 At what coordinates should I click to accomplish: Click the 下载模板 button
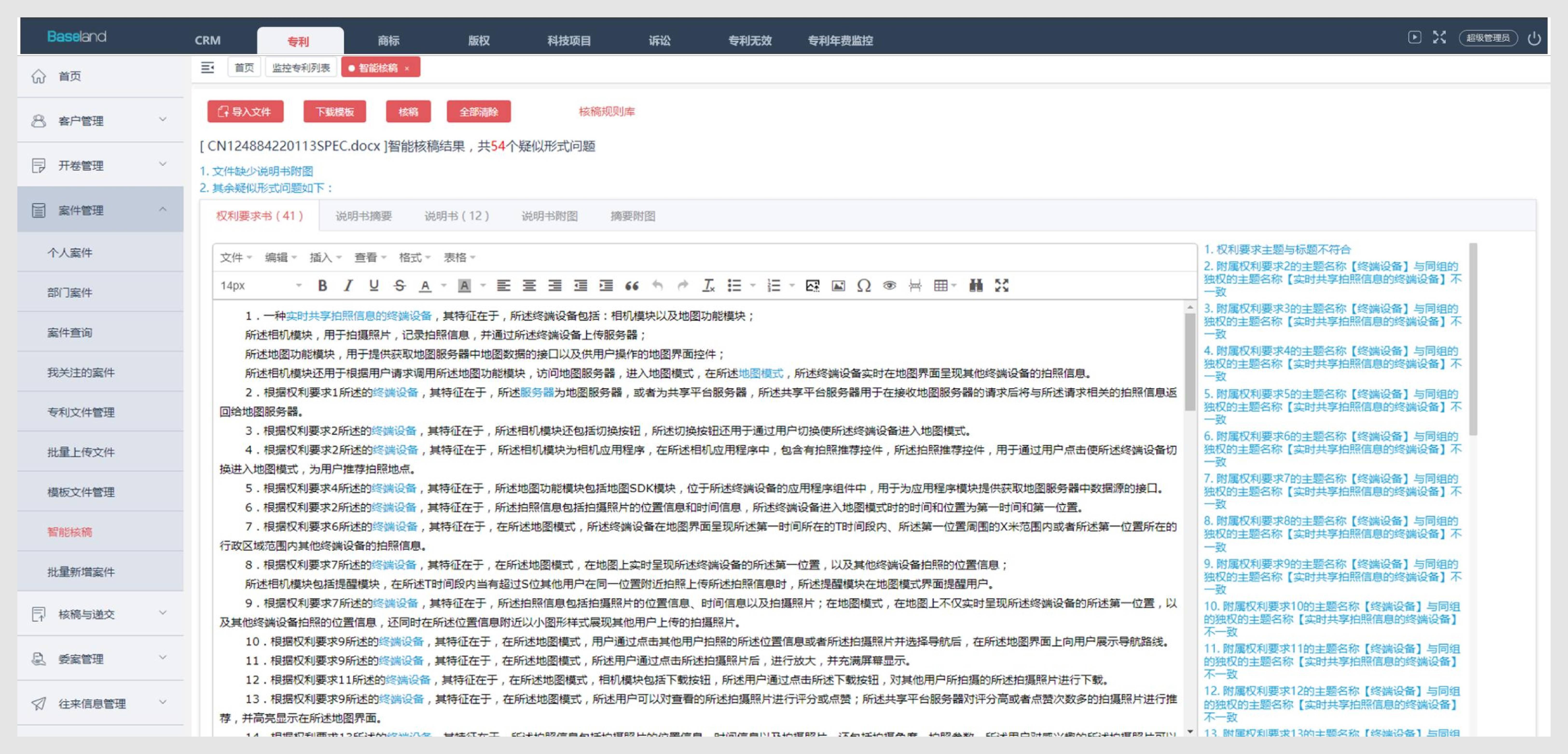click(335, 112)
